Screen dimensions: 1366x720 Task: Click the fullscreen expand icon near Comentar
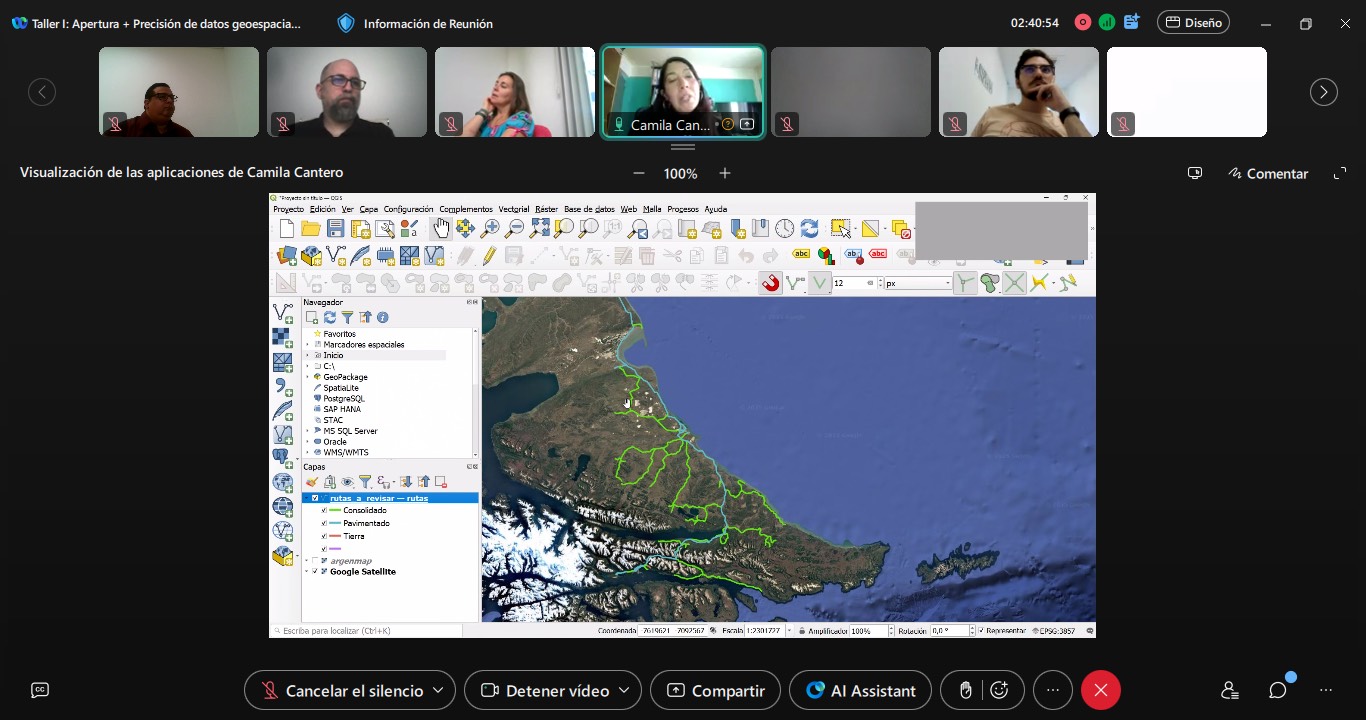click(x=1340, y=173)
